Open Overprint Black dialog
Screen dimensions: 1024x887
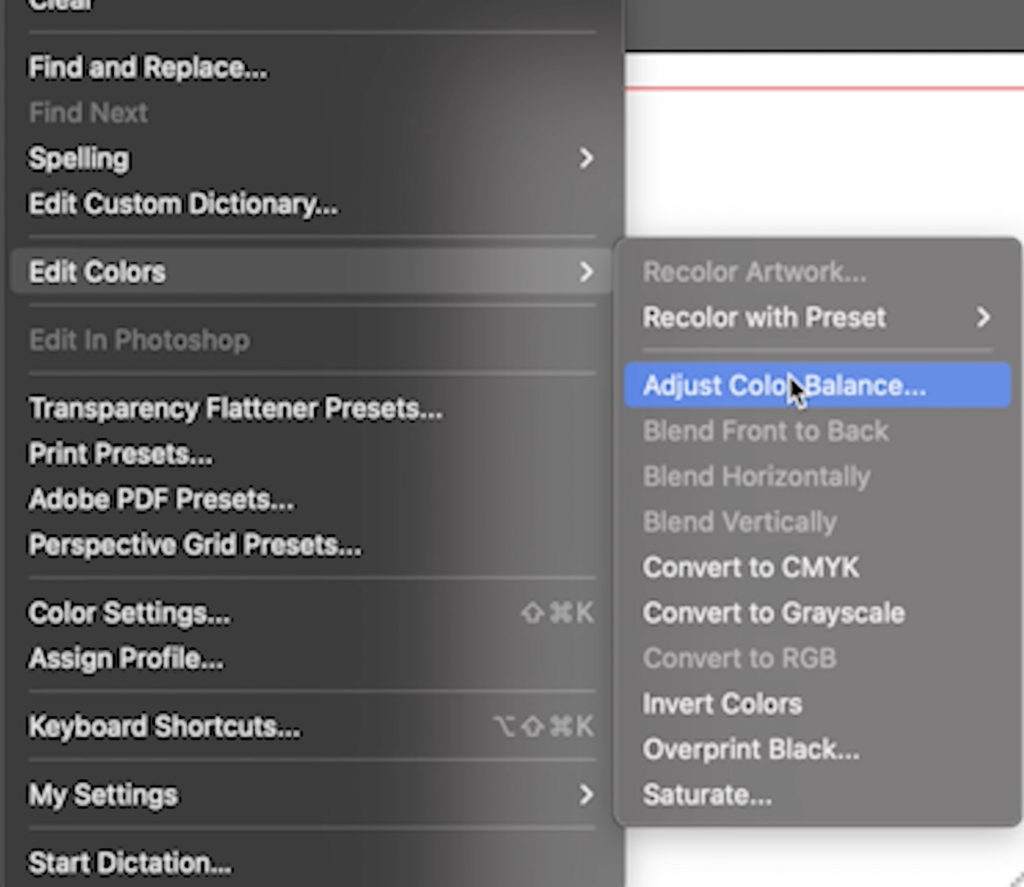tap(751, 749)
